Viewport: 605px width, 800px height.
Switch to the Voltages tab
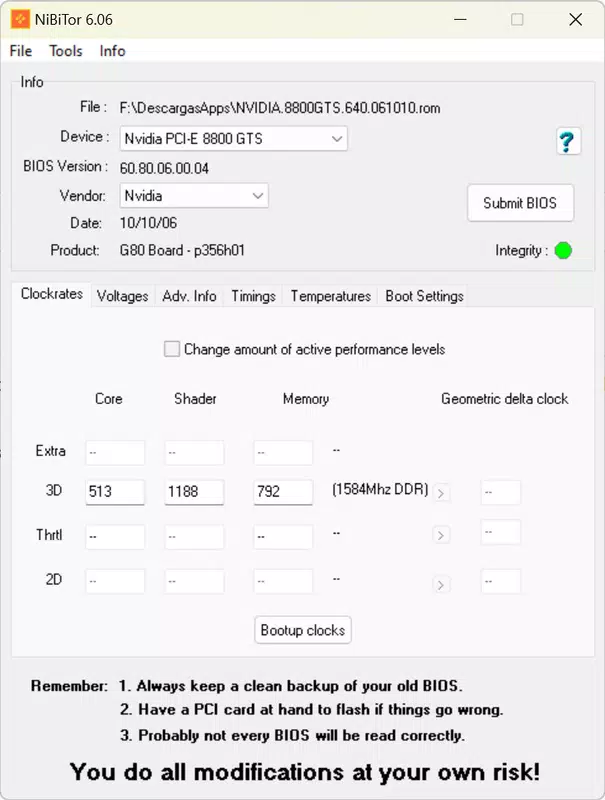click(x=122, y=296)
